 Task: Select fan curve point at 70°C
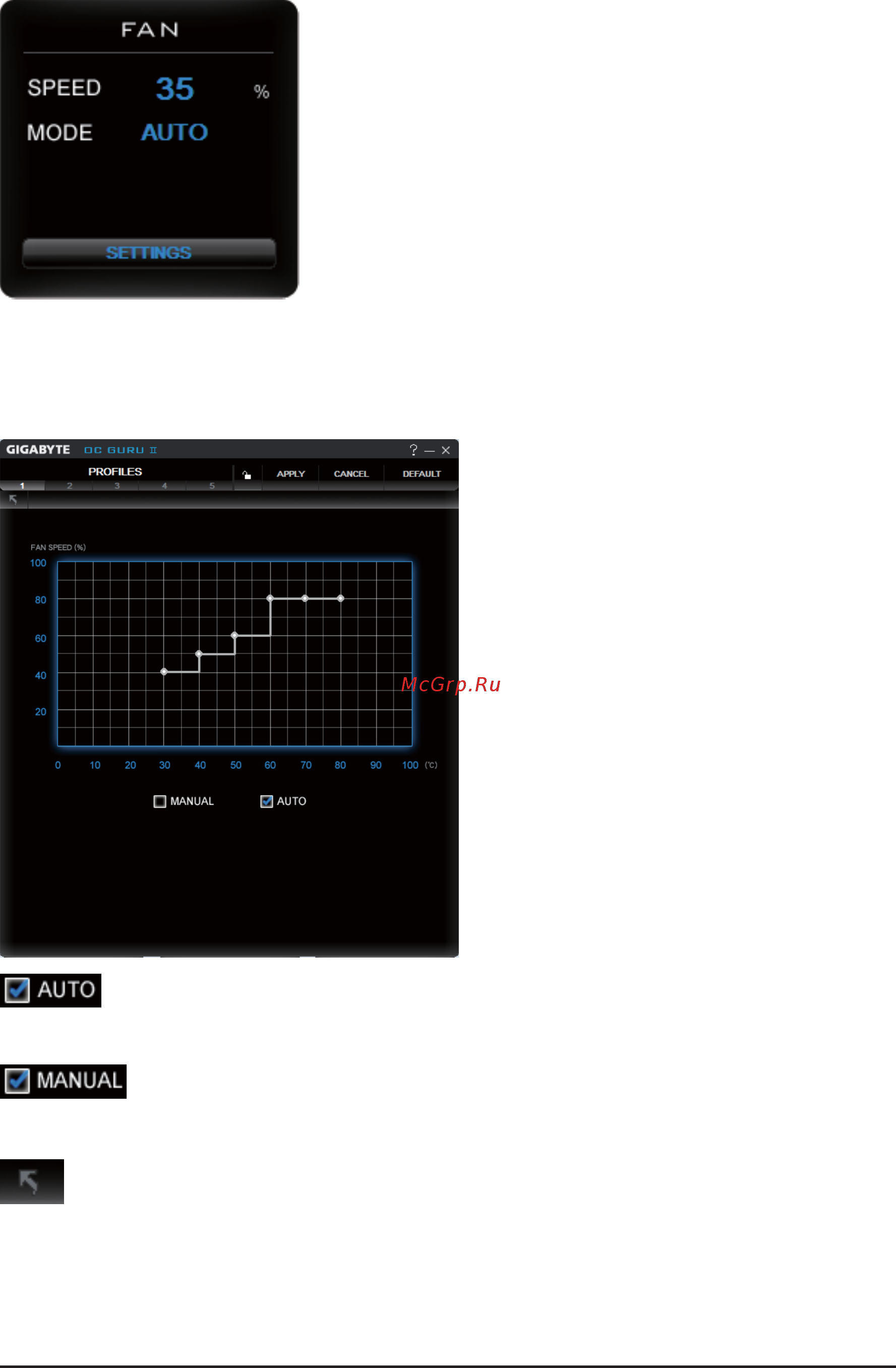(305, 599)
